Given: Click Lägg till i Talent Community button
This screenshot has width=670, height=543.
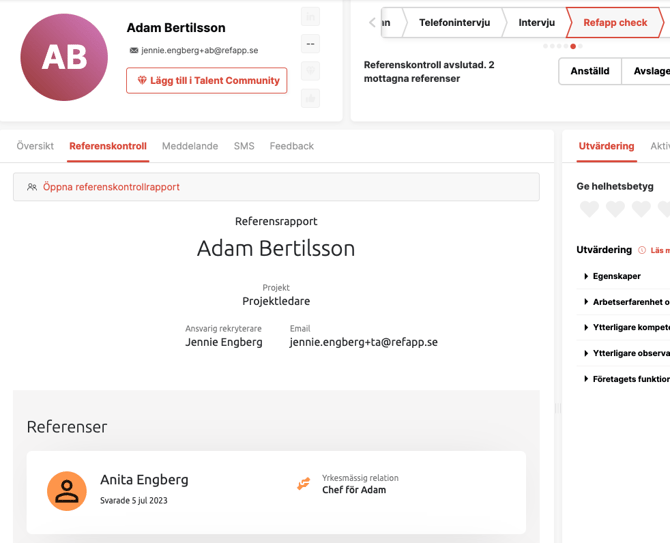Looking at the screenshot, I should click(207, 81).
